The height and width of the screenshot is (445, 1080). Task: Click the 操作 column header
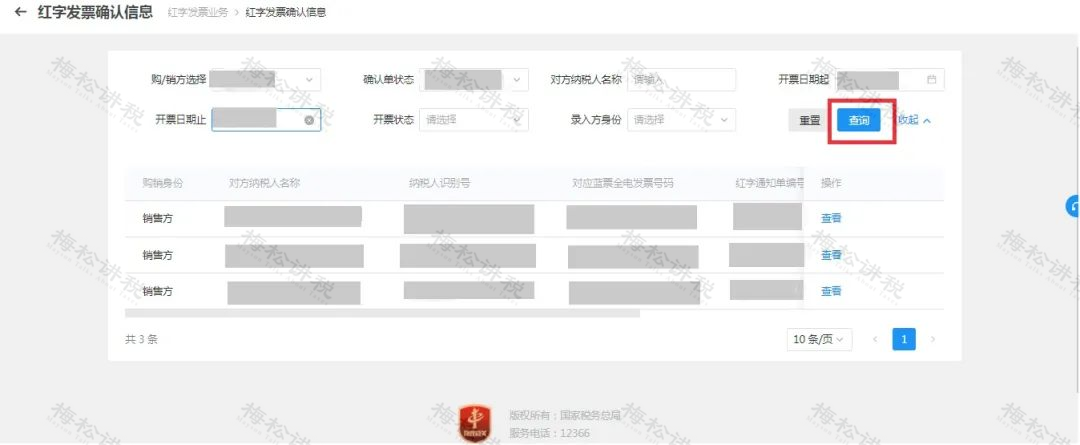point(831,183)
